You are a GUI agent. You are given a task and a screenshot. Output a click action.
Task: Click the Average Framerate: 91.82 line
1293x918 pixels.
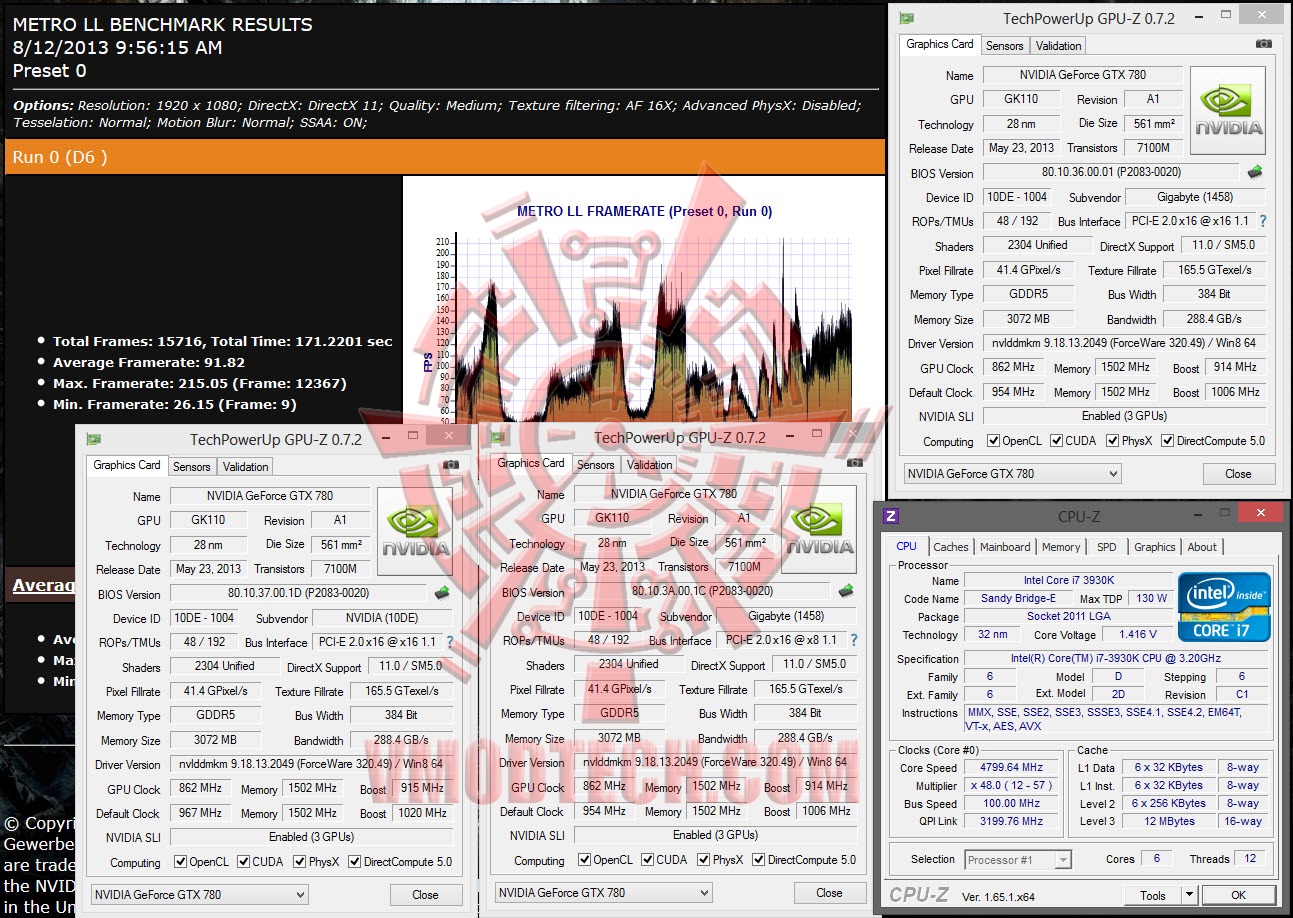pos(149,363)
